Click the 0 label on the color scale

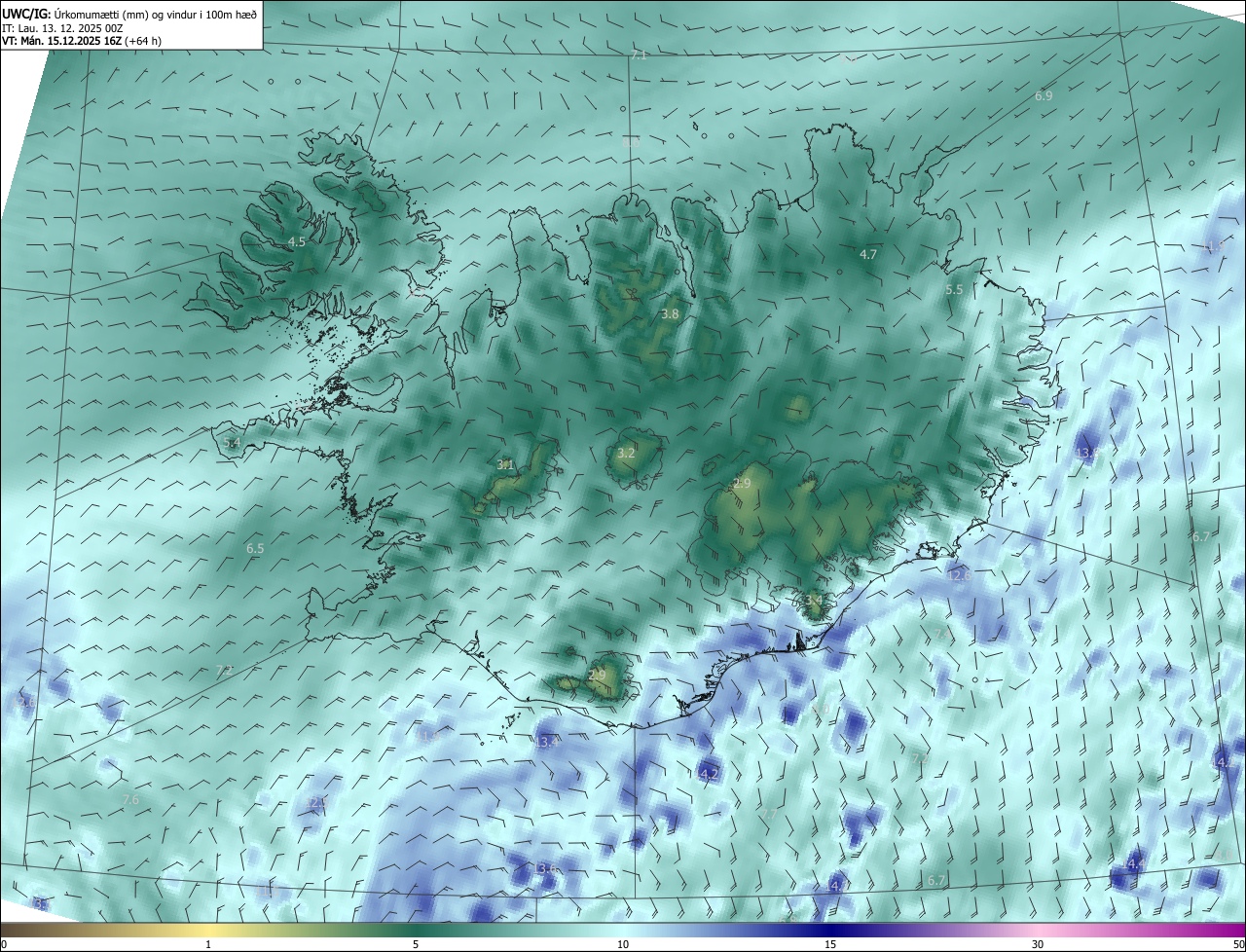(x=4, y=944)
